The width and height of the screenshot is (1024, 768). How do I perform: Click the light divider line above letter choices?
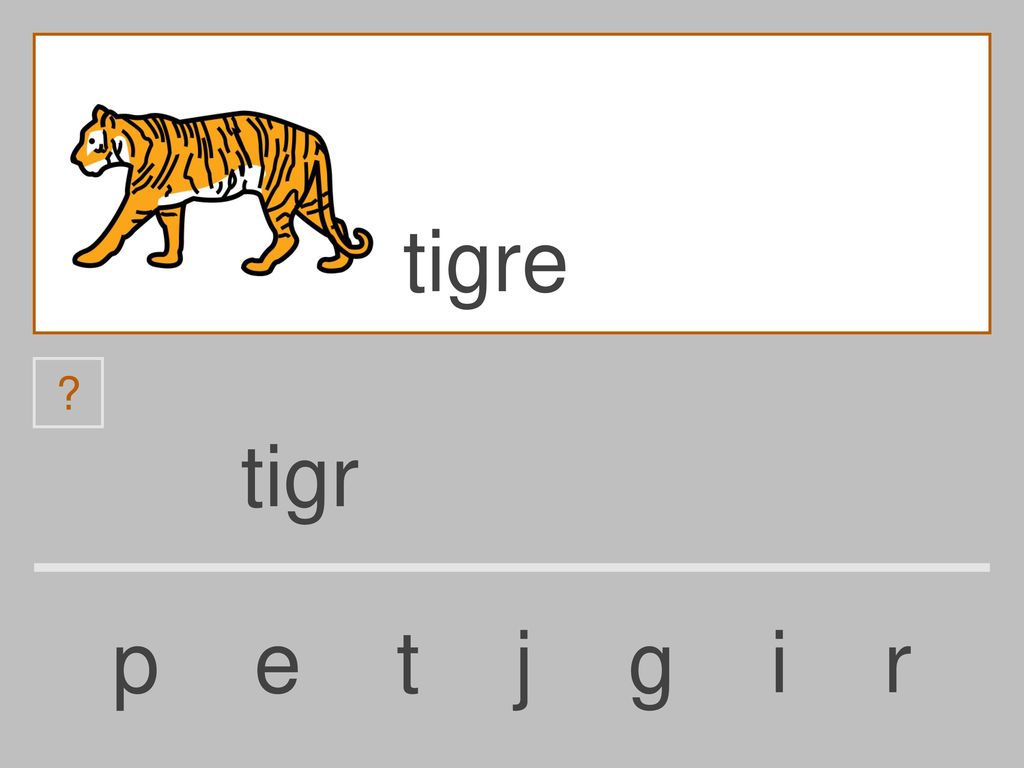coord(512,568)
